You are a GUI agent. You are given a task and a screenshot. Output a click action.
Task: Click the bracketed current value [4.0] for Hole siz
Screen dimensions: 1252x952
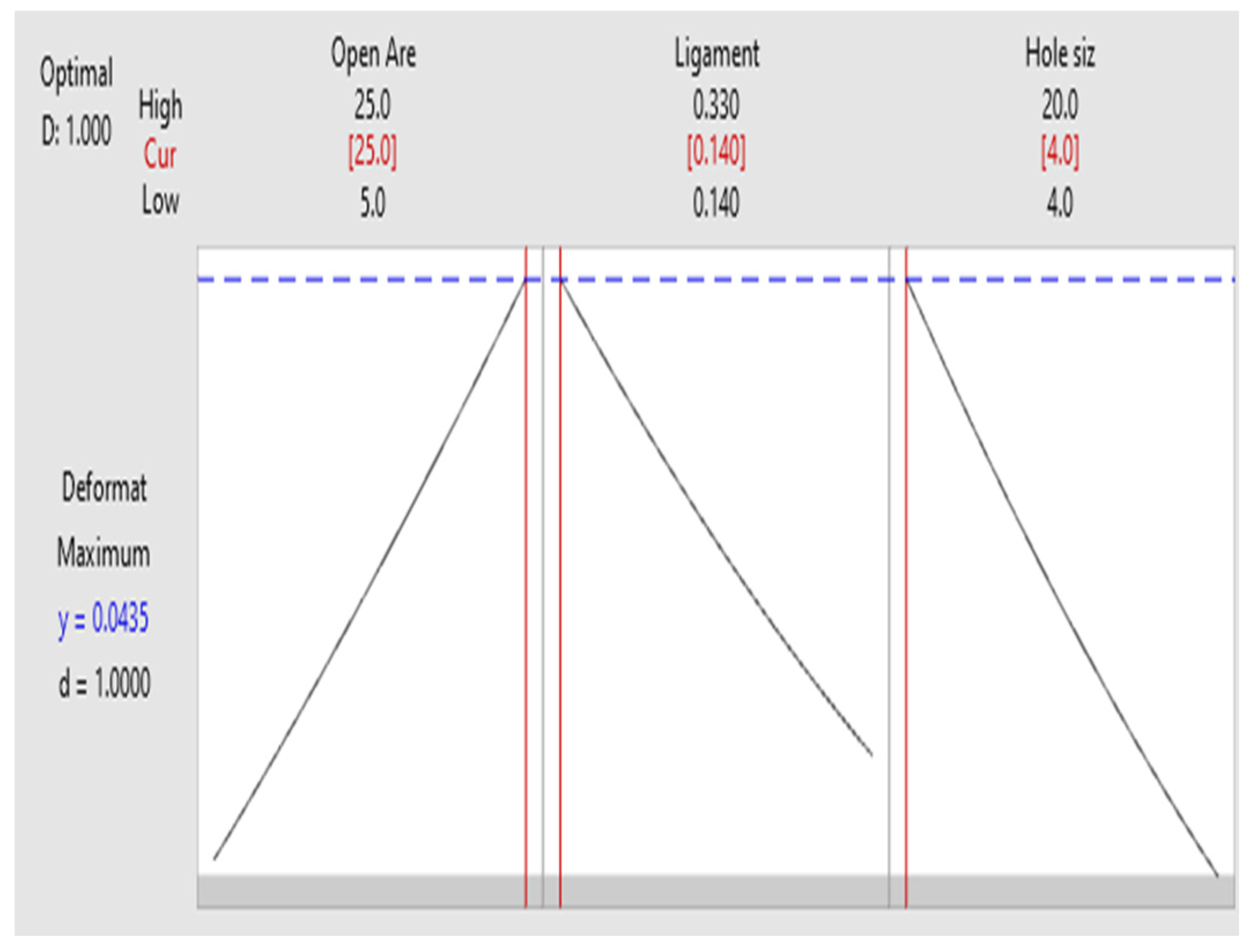pos(1060,153)
